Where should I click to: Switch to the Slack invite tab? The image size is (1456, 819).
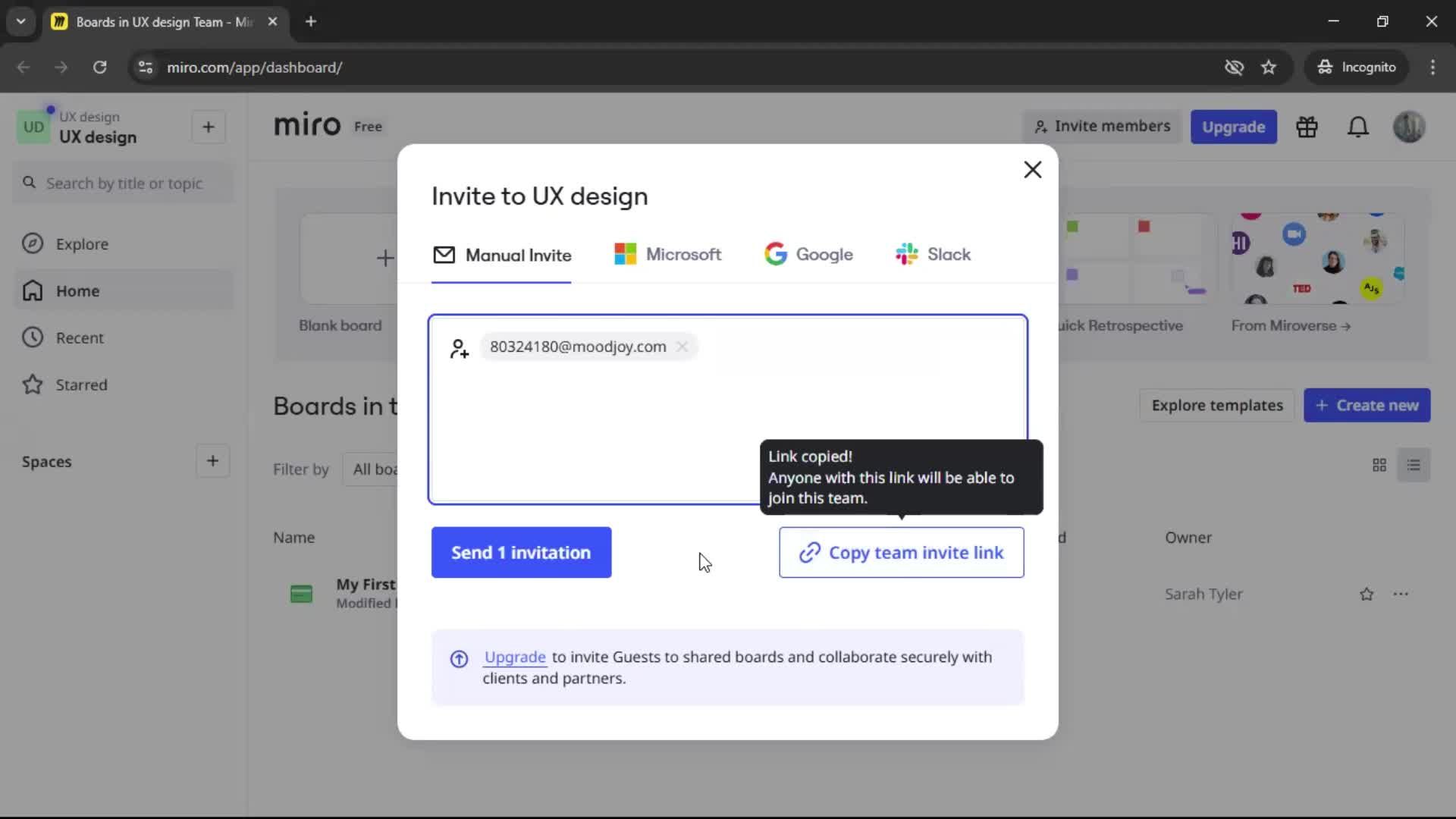pos(933,255)
